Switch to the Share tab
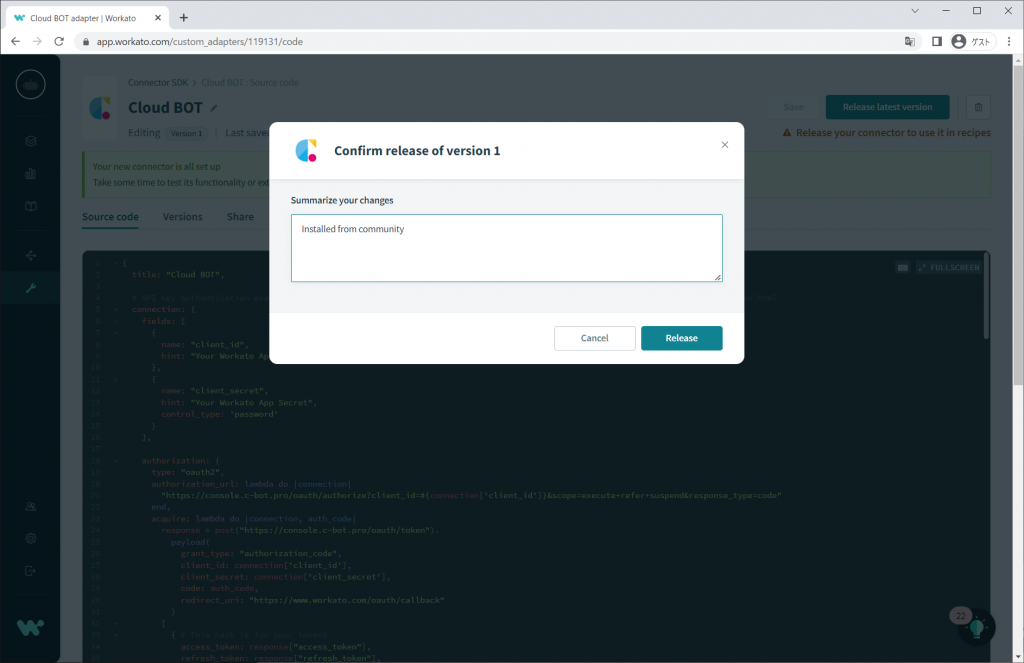This screenshot has height=663, width=1024. (x=240, y=217)
